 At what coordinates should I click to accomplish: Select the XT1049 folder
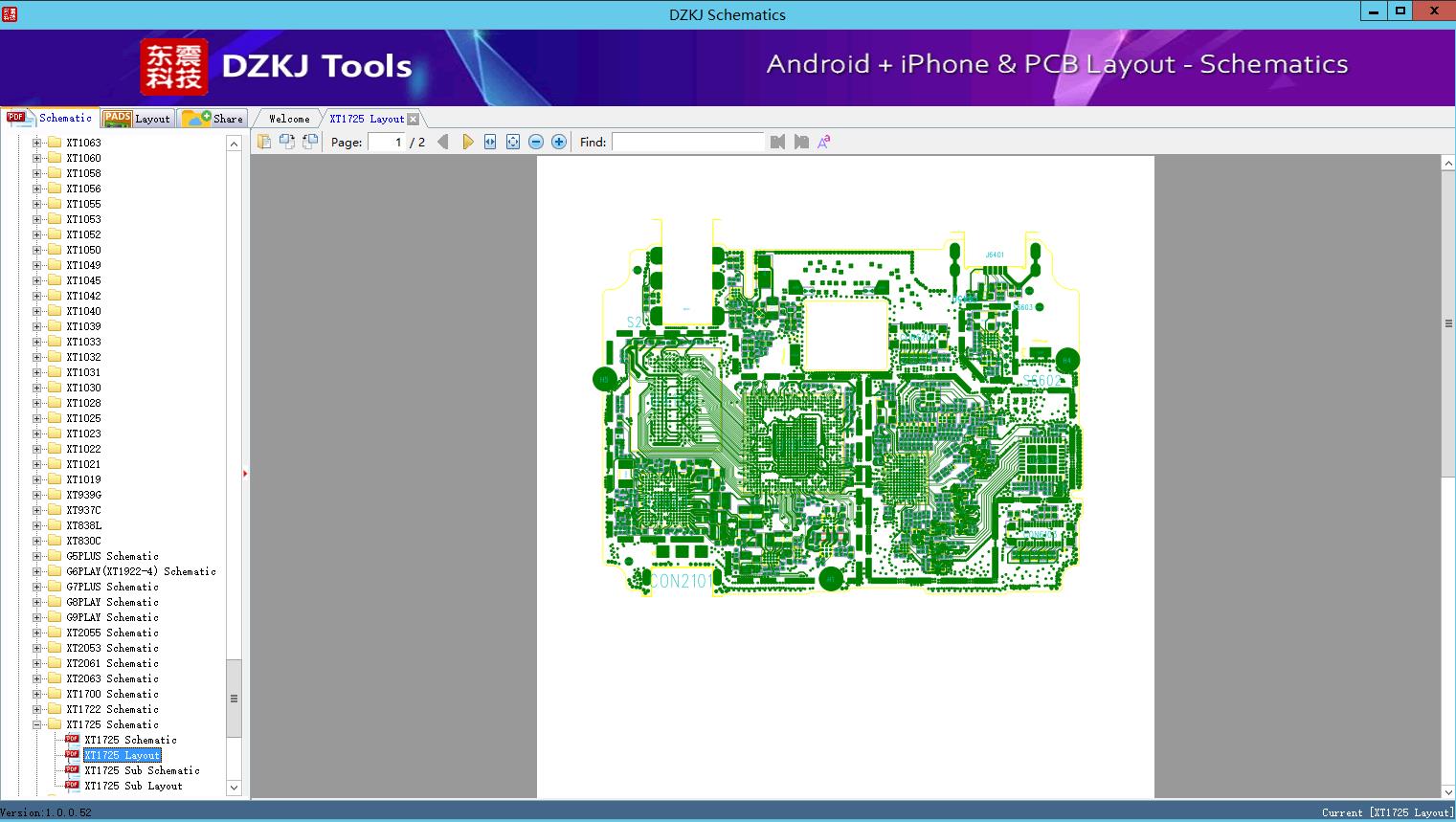pos(83,265)
